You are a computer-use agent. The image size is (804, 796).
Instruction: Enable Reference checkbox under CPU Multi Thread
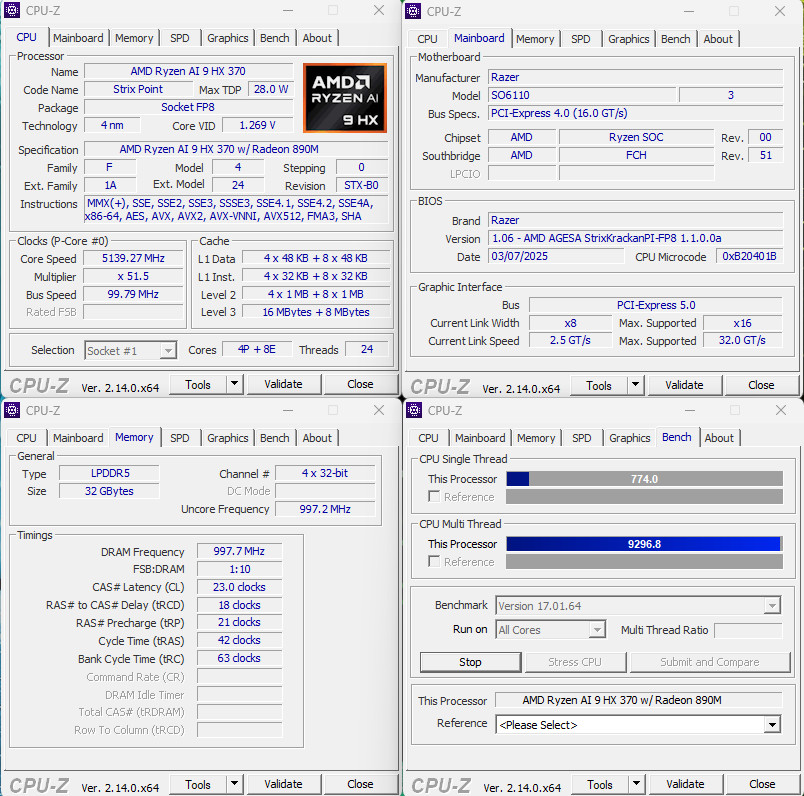(x=434, y=562)
